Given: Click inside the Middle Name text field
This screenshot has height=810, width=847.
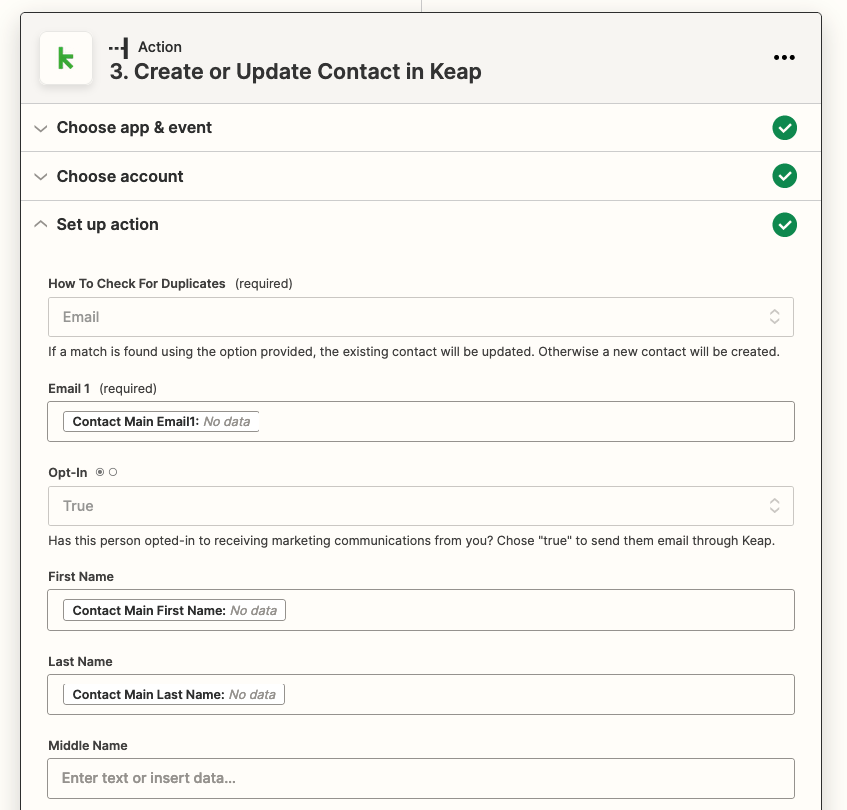Looking at the screenshot, I should (420, 778).
